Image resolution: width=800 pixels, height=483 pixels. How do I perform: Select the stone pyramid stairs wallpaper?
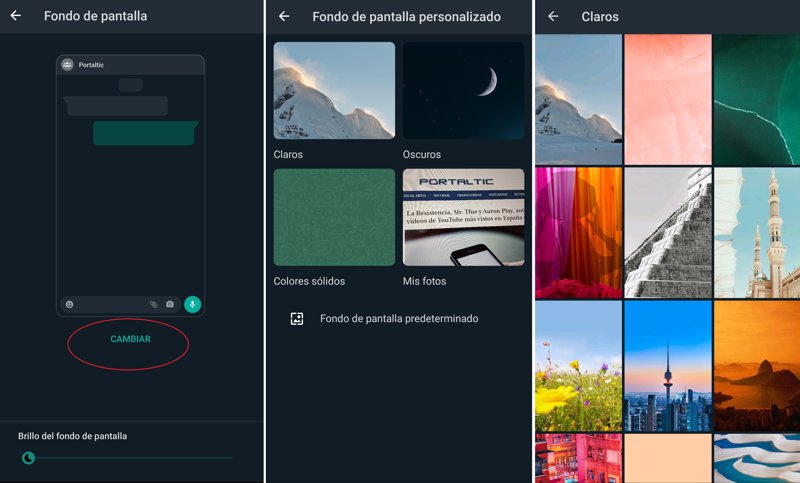pos(668,232)
